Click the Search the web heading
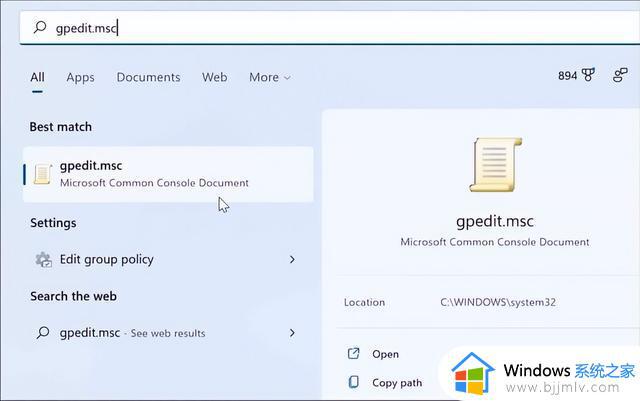The width and height of the screenshot is (640, 401). (x=73, y=296)
